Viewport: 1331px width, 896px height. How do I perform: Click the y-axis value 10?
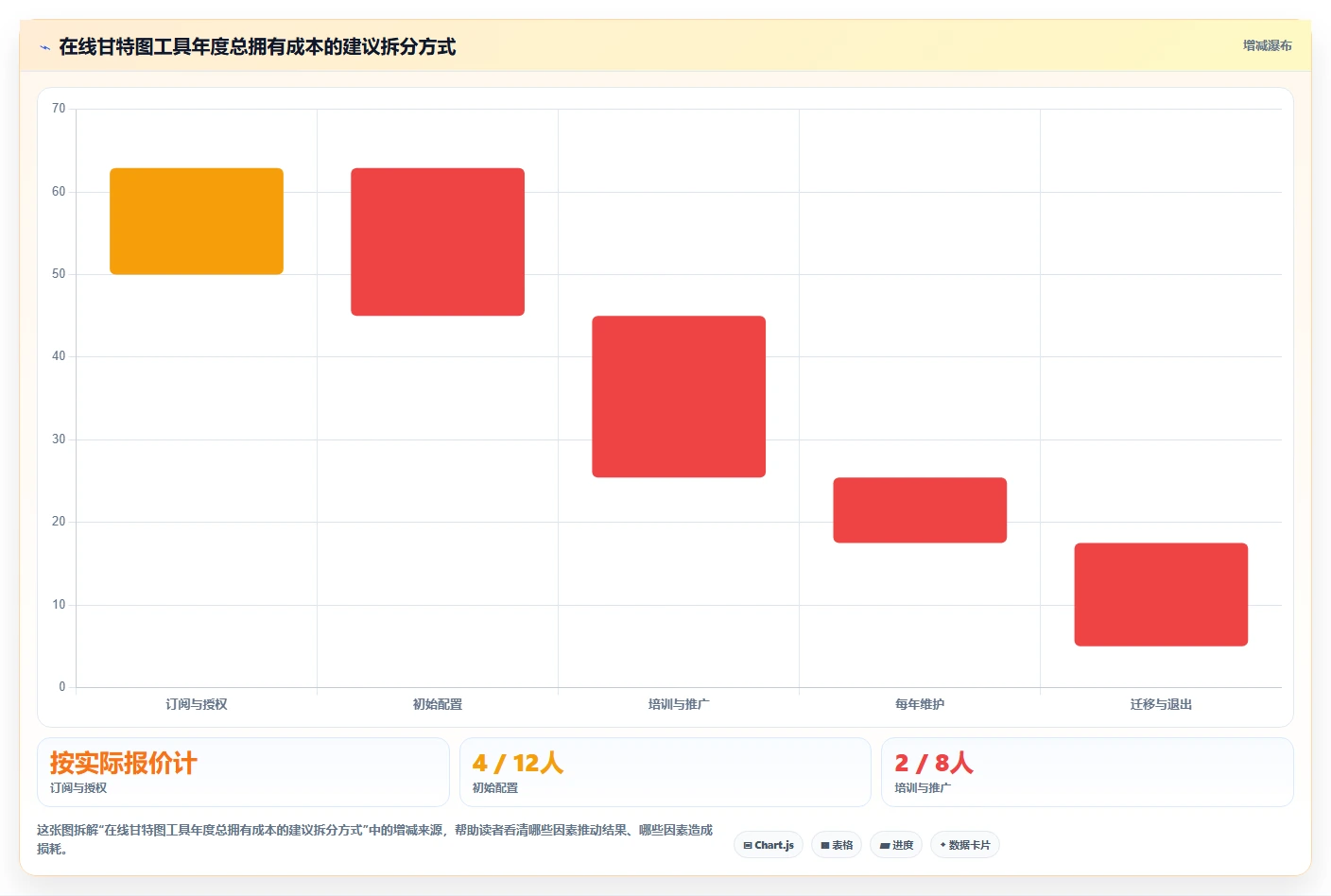pos(59,605)
